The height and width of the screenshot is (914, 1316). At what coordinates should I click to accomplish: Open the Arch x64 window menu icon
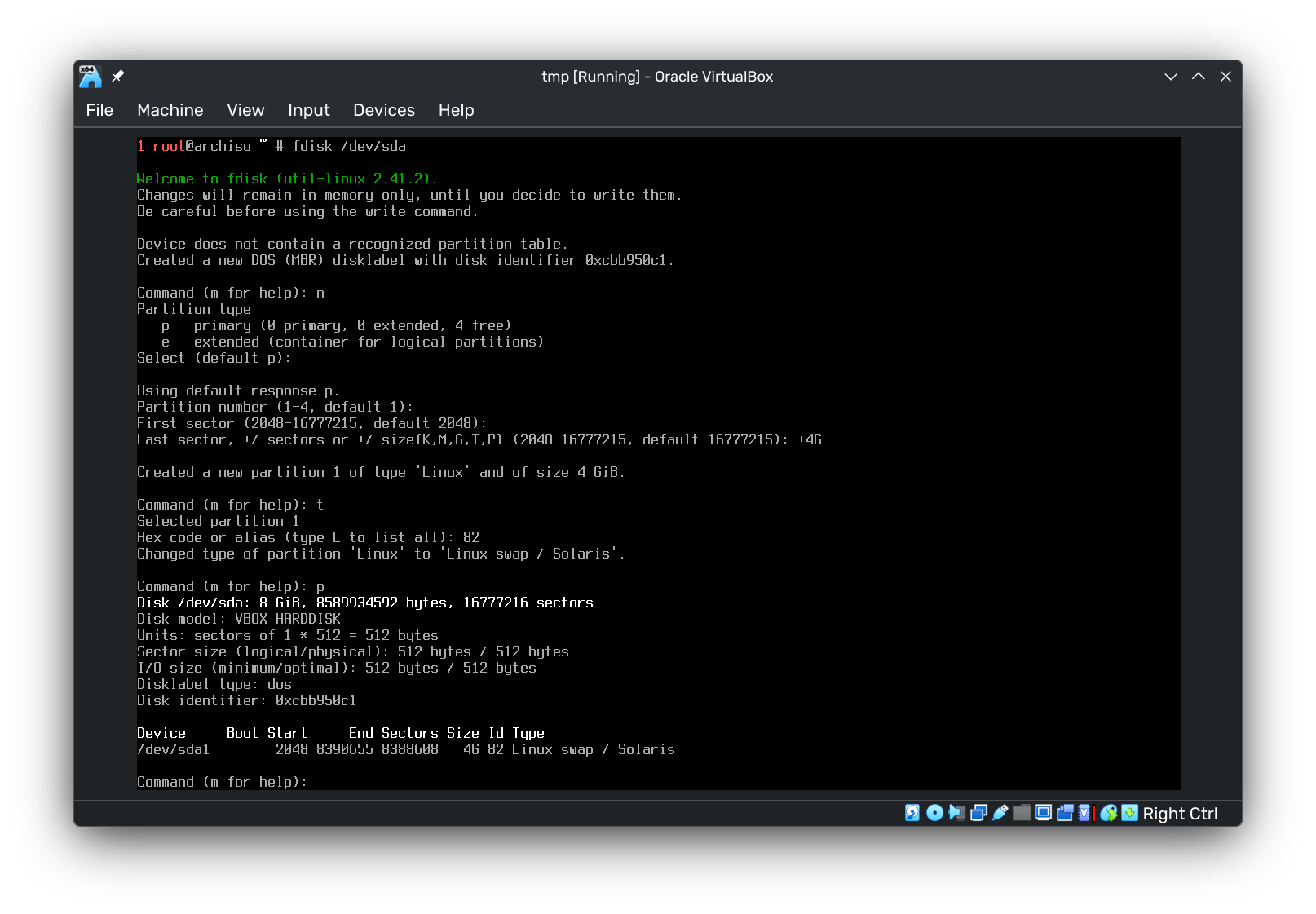[91, 76]
